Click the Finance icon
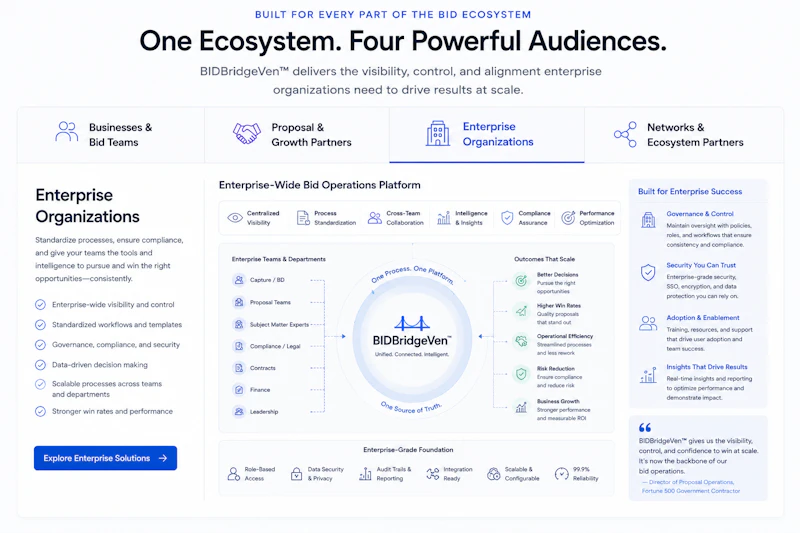This screenshot has width=800, height=533. [x=239, y=390]
